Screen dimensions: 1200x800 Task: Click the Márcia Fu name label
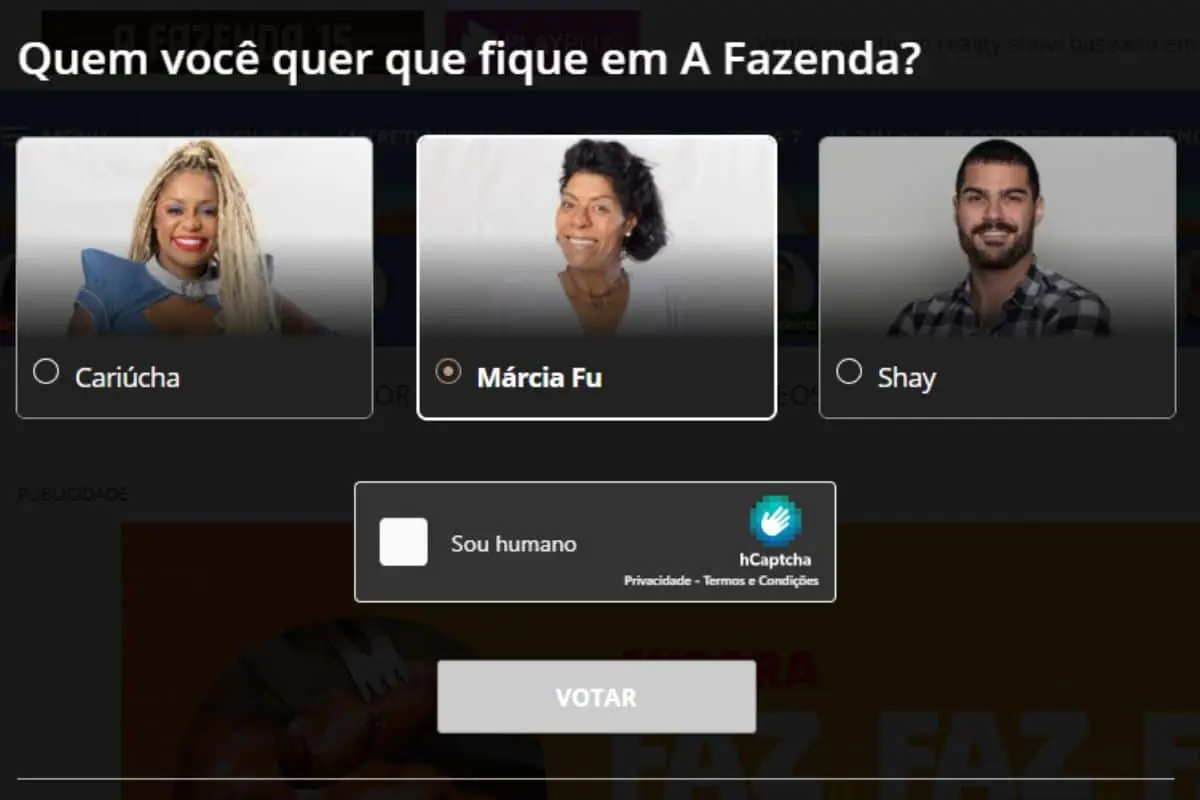click(539, 378)
